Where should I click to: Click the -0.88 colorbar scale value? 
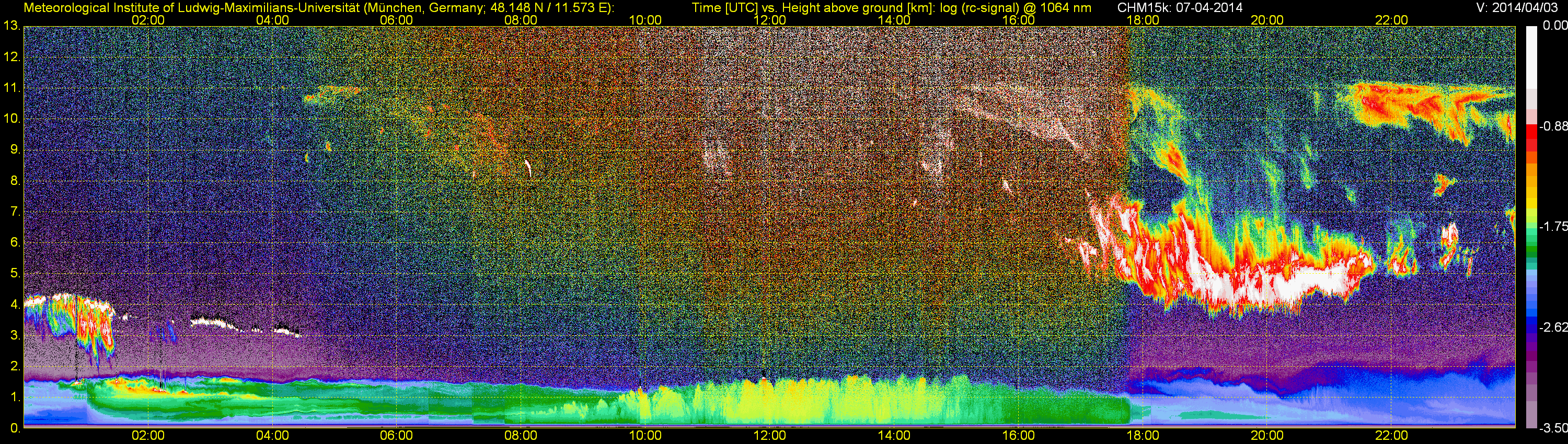click(x=1553, y=126)
